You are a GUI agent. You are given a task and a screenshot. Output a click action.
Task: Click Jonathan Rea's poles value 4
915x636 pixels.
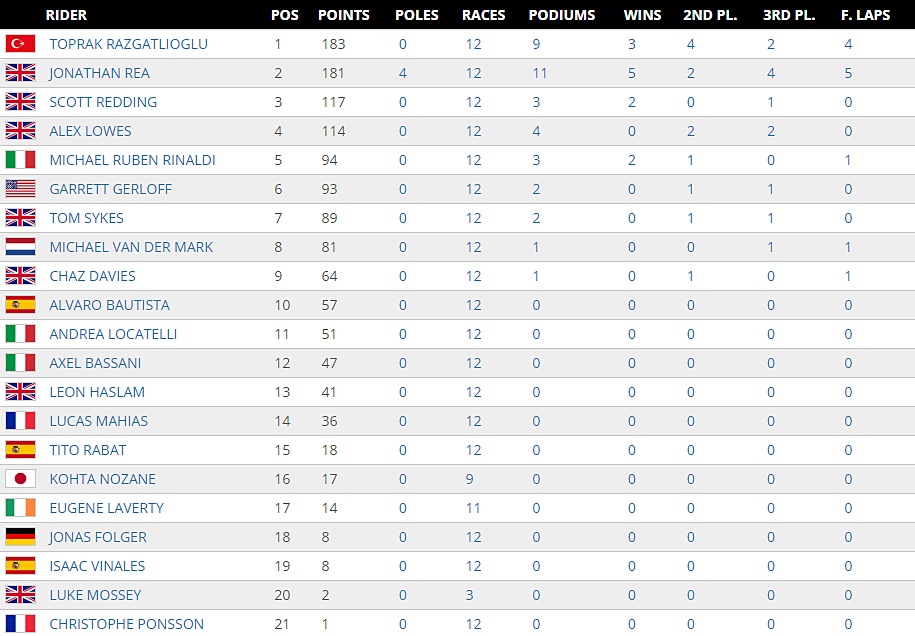[x=403, y=73]
